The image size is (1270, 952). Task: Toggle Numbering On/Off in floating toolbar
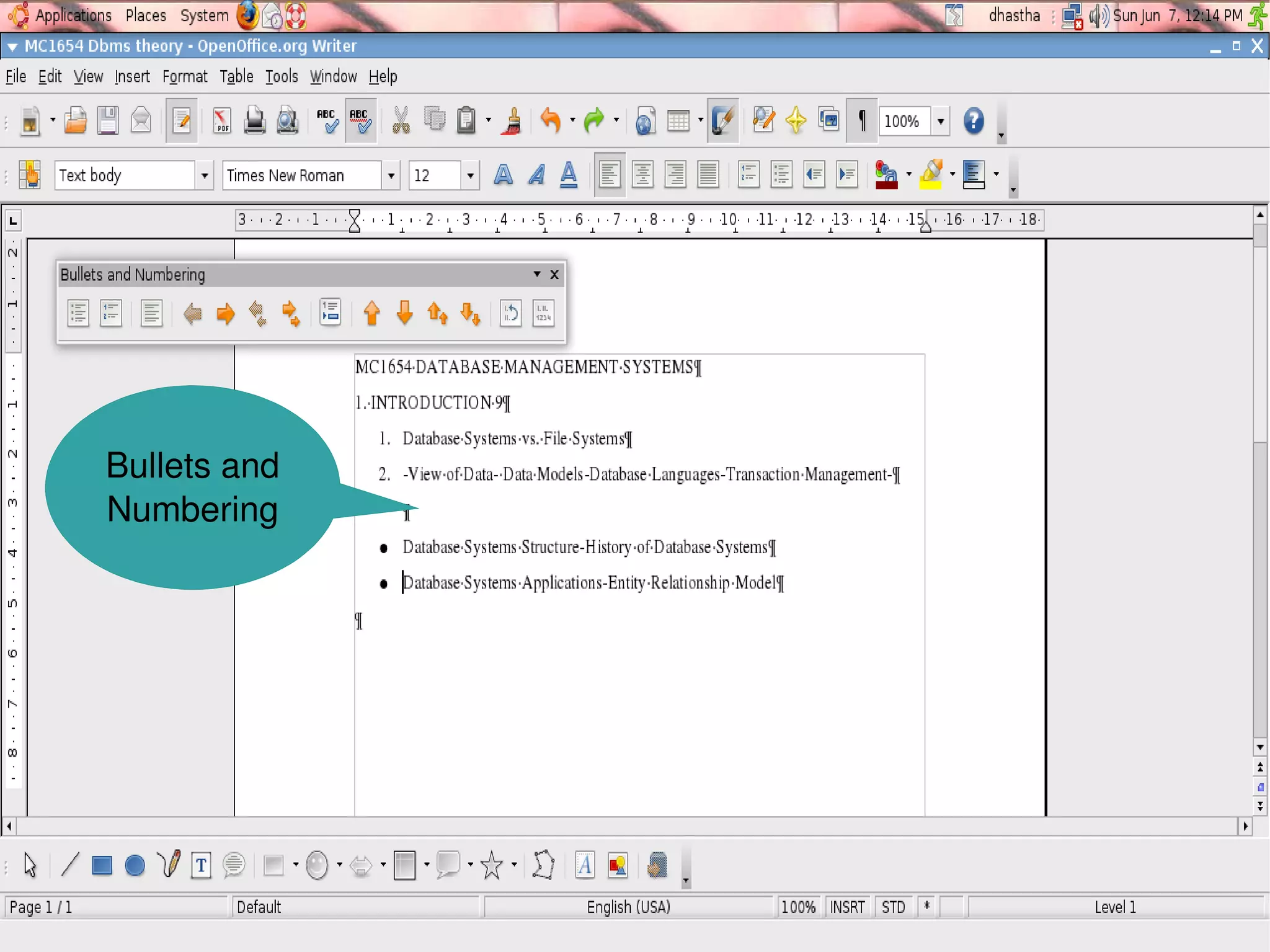(111, 313)
